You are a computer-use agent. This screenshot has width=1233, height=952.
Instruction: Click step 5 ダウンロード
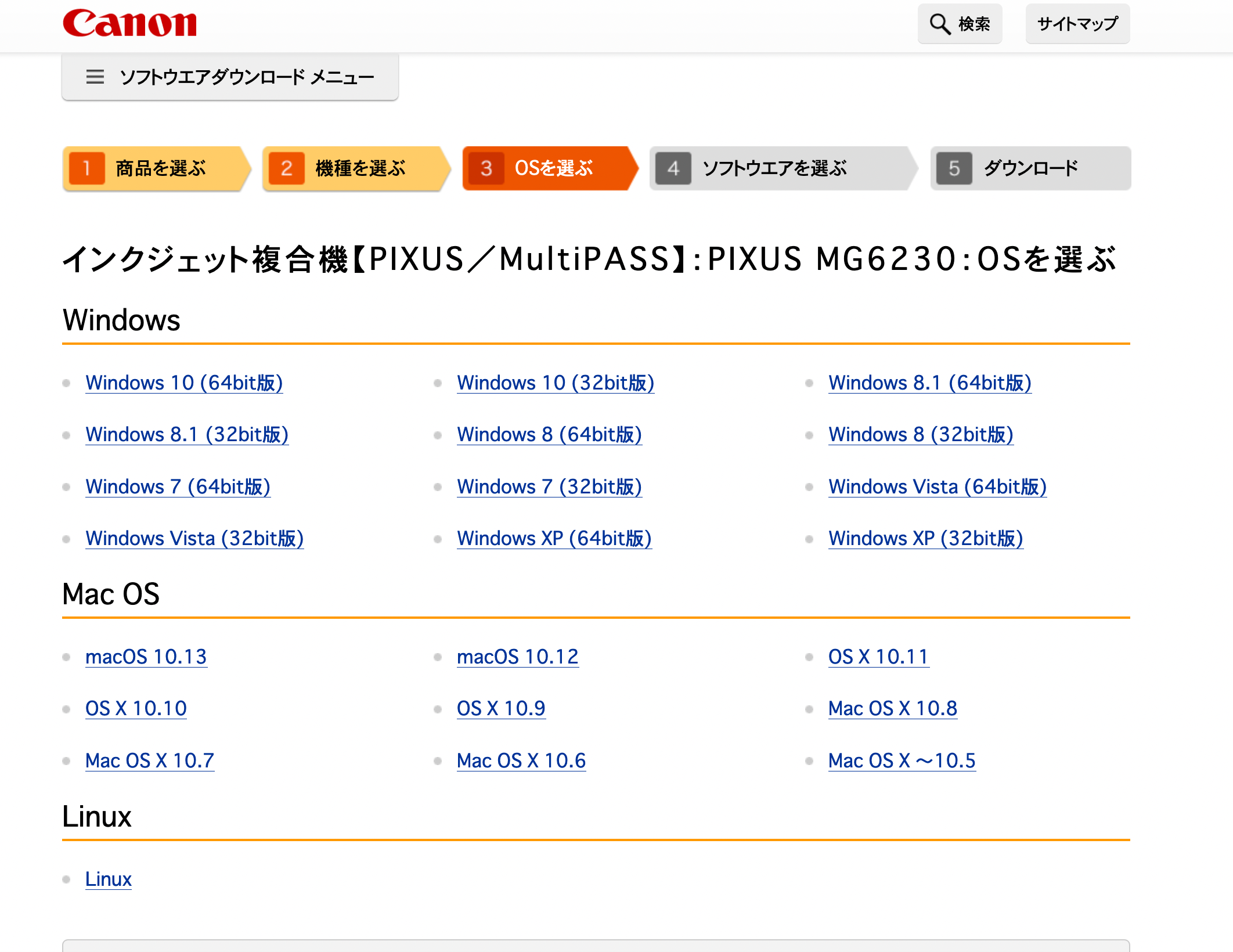1030,168
